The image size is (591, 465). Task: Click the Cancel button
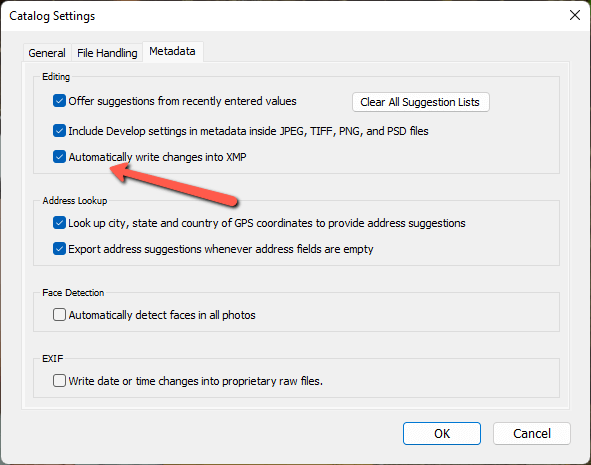531,433
